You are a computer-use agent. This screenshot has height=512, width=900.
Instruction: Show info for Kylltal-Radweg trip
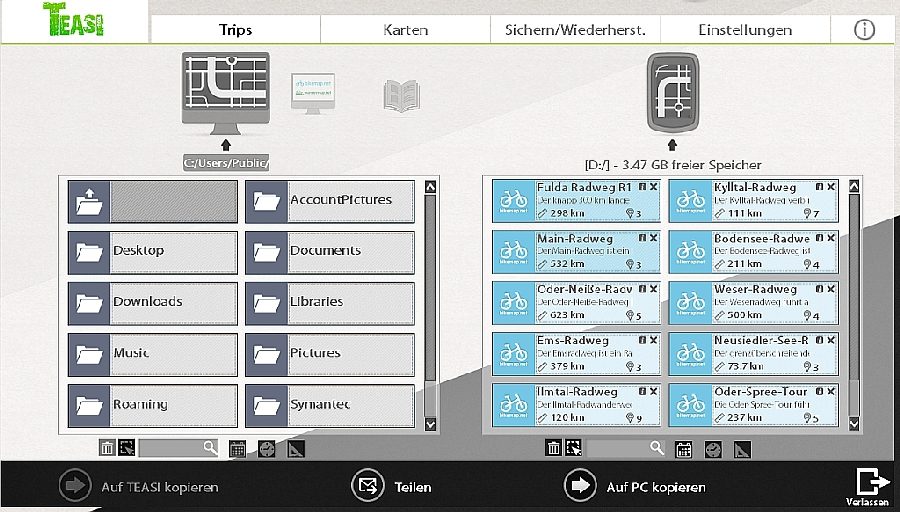[x=820, y=187]
